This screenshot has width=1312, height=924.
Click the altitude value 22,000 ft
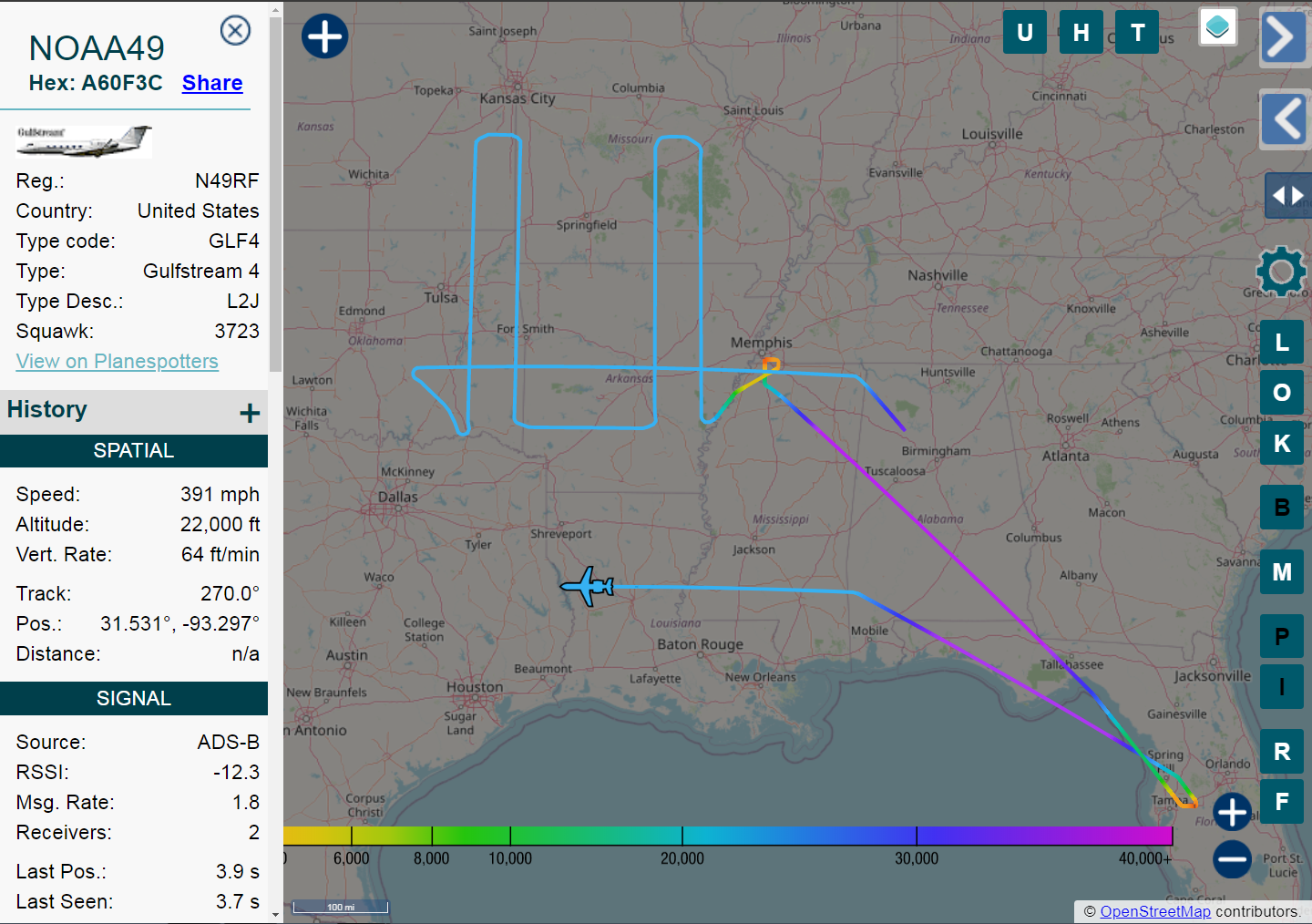click(220, 525)
